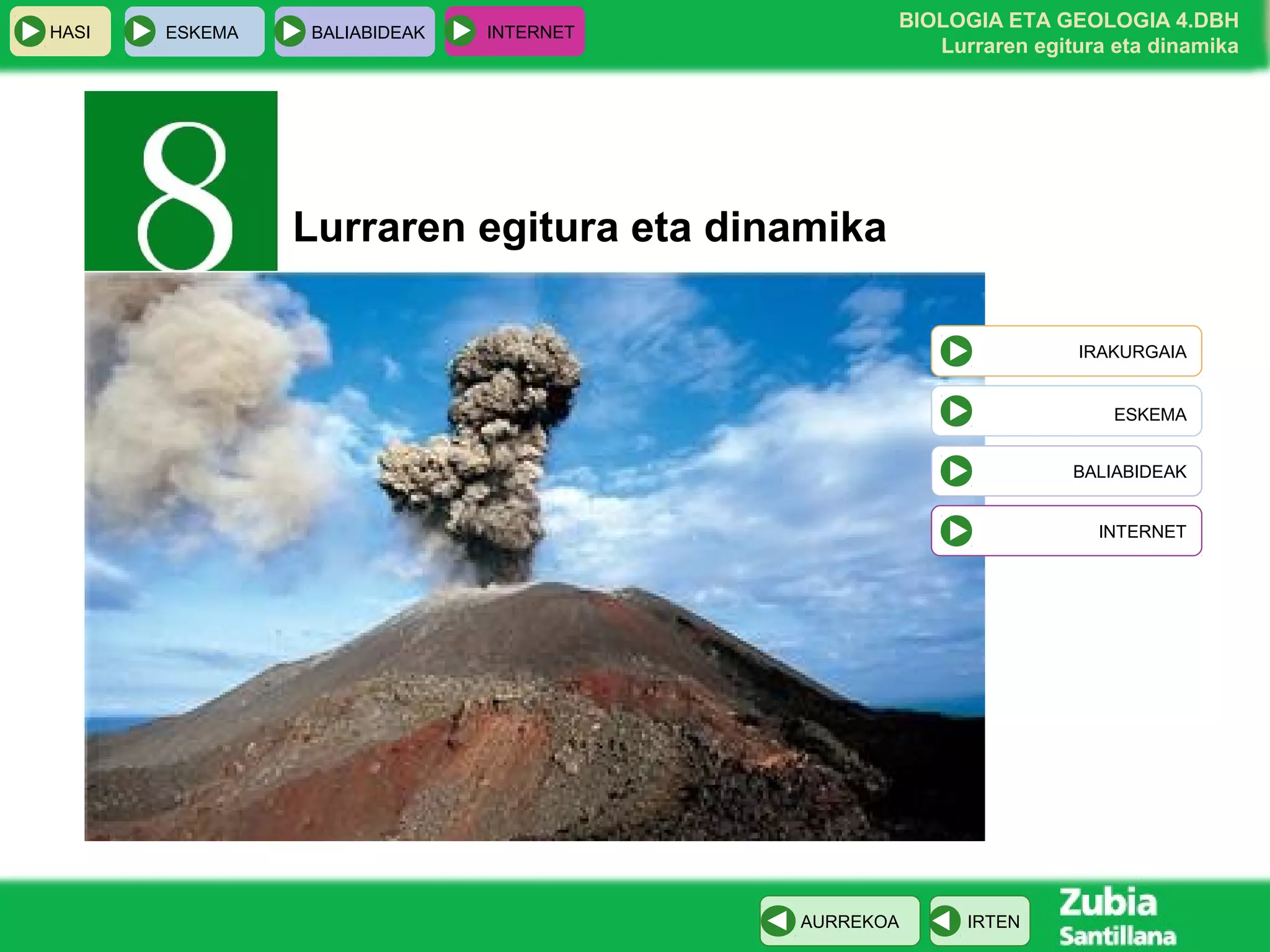
Task: Click the green number 8 unit square
Action: [x=180, y=181]
